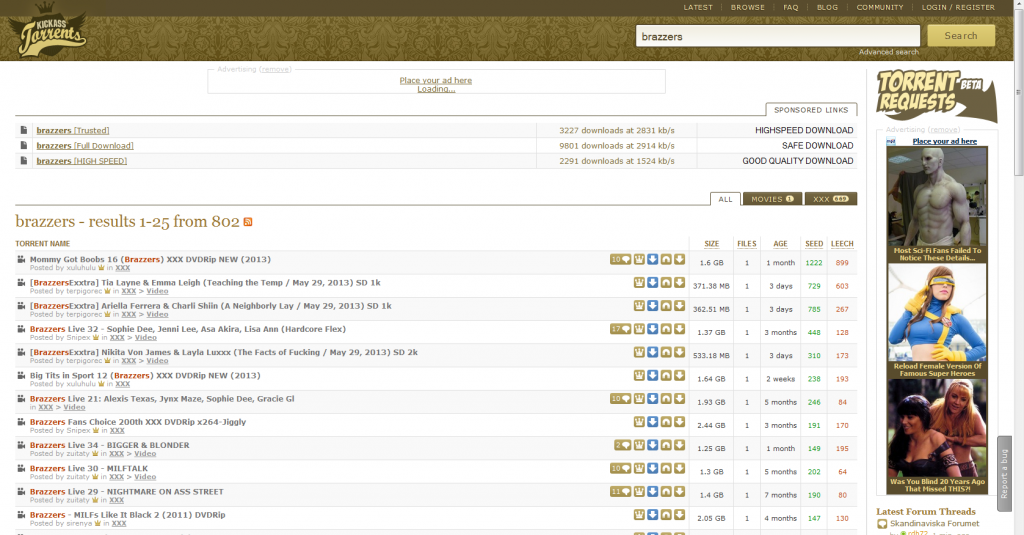The width and height of the screenshot is (1024, 535).
Task: Click the orange RSS feed icon
Action: [x=248, y=222]
